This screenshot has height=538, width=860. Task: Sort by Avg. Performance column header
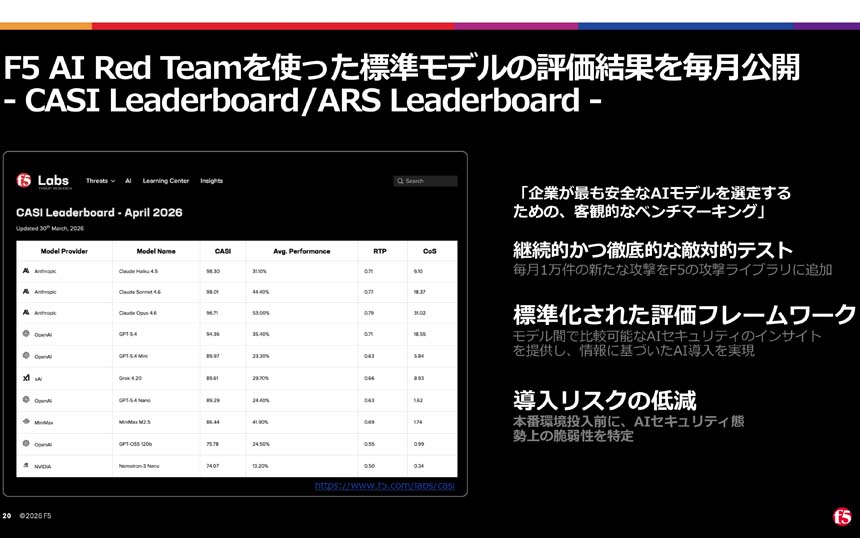click(301, 251)
